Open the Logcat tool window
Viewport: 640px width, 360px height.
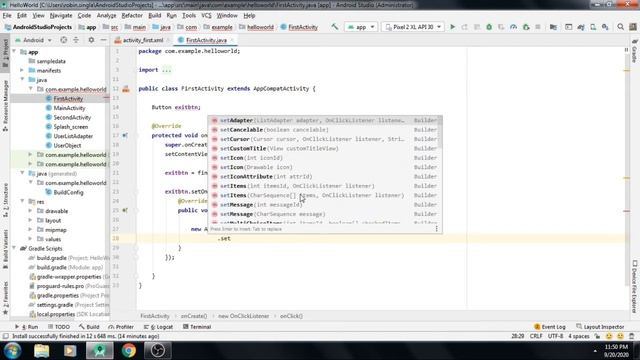(158, 327)
